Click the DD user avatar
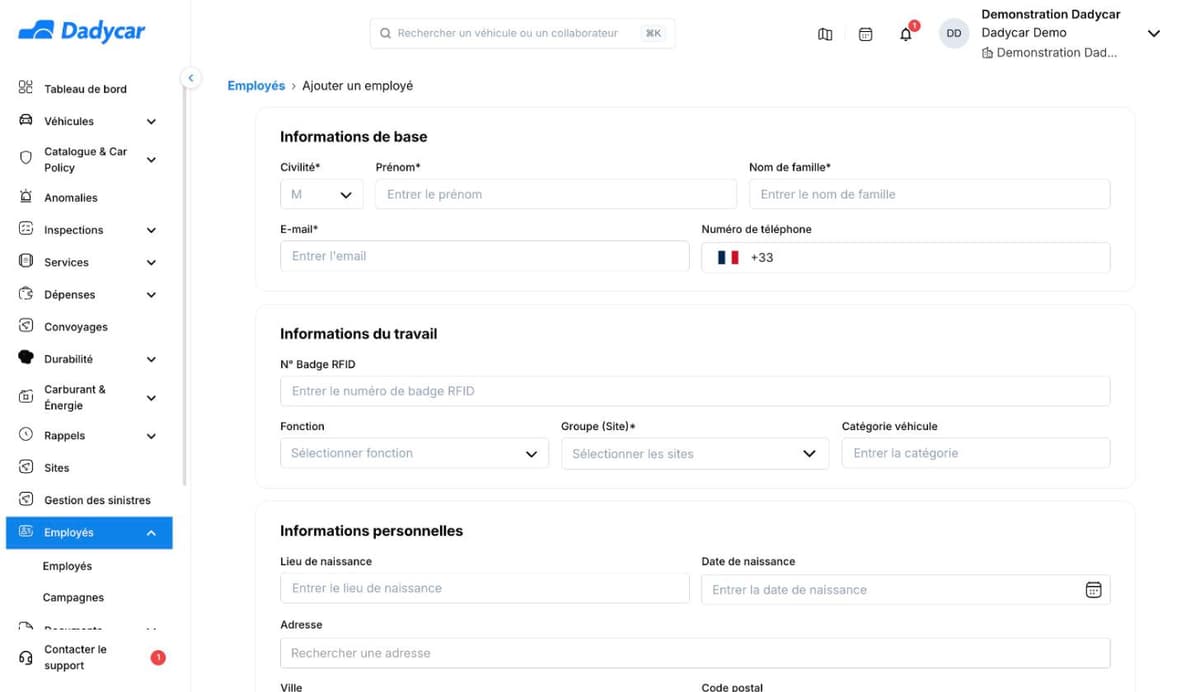This screenshot has width=1200, height=692. (954, 33)
